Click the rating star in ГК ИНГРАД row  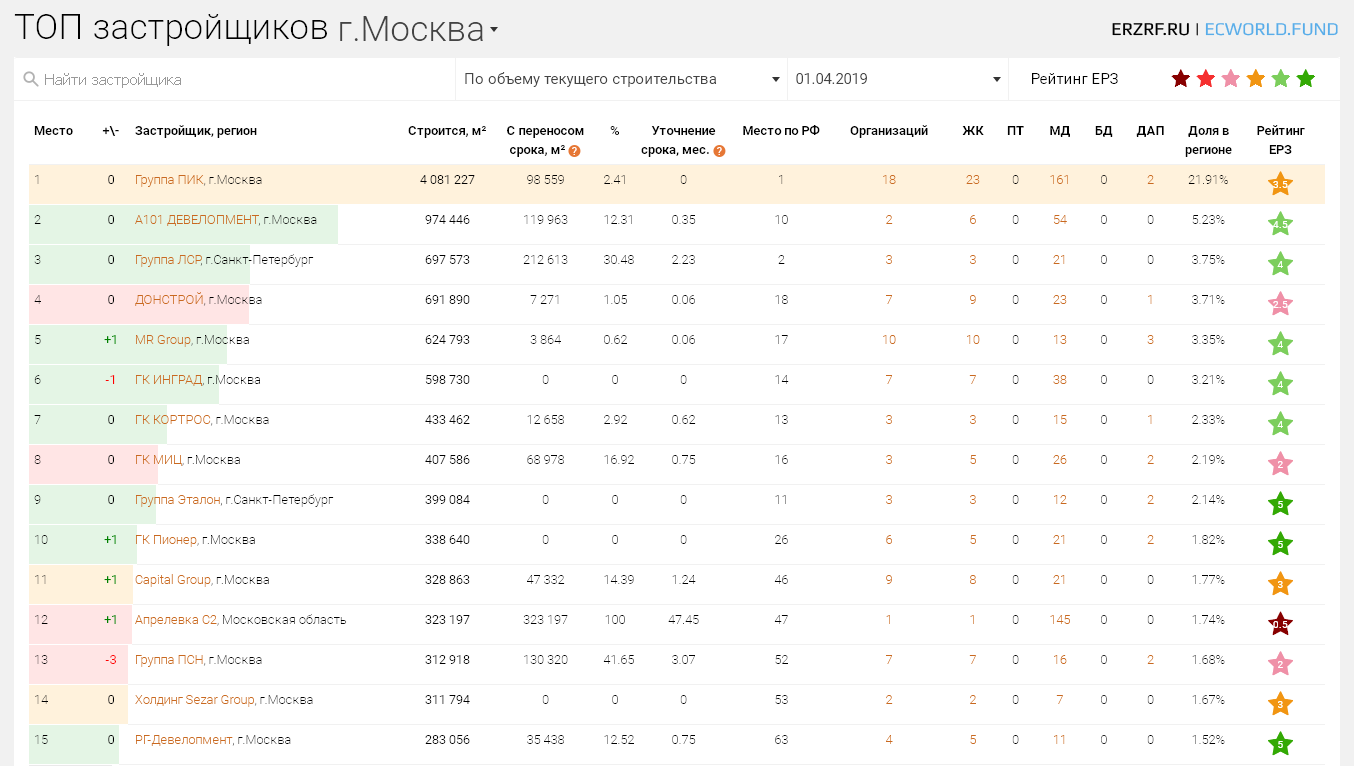point(1281,384)
